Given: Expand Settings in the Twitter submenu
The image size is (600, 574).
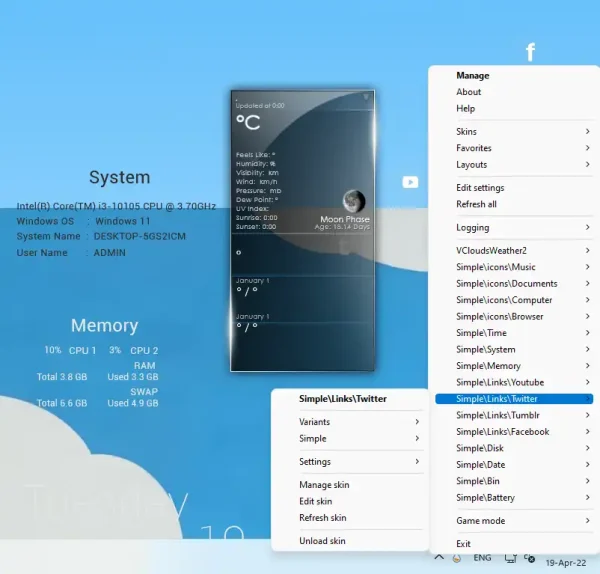Looking at the screenshot, I should [x=350, y=462].
